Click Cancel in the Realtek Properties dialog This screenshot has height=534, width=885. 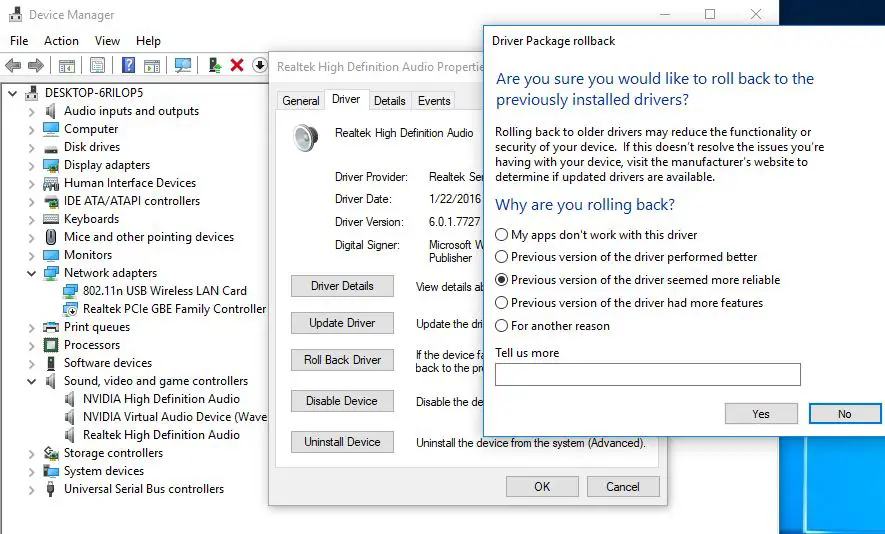click(623, 487)
